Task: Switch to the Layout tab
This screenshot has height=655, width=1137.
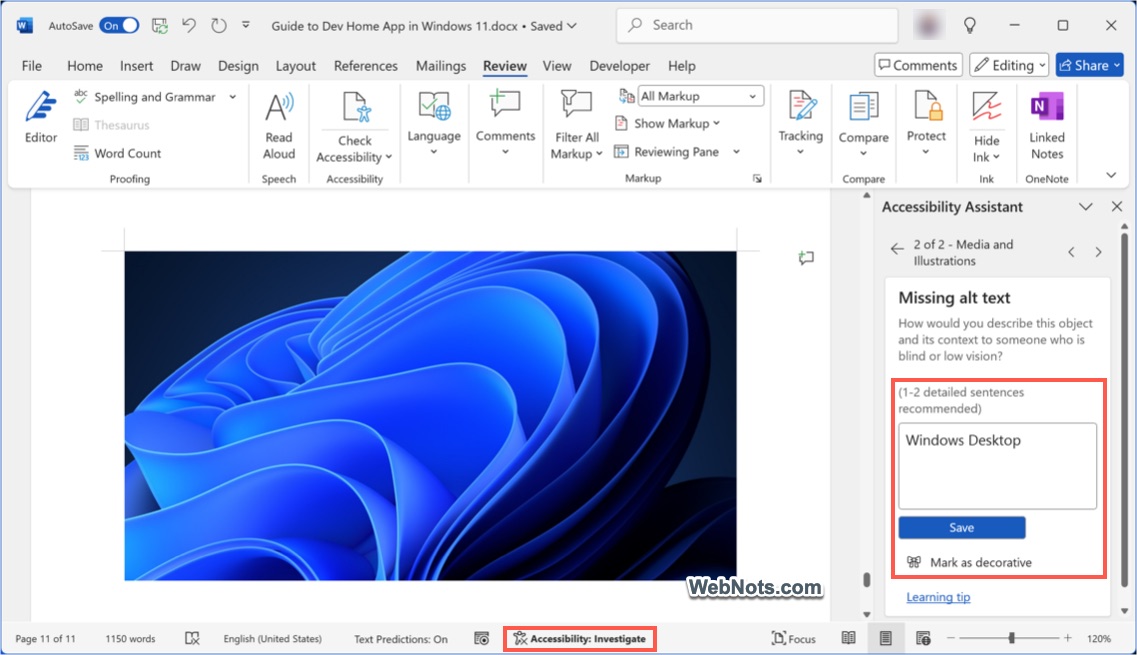Action: point(295,66)
